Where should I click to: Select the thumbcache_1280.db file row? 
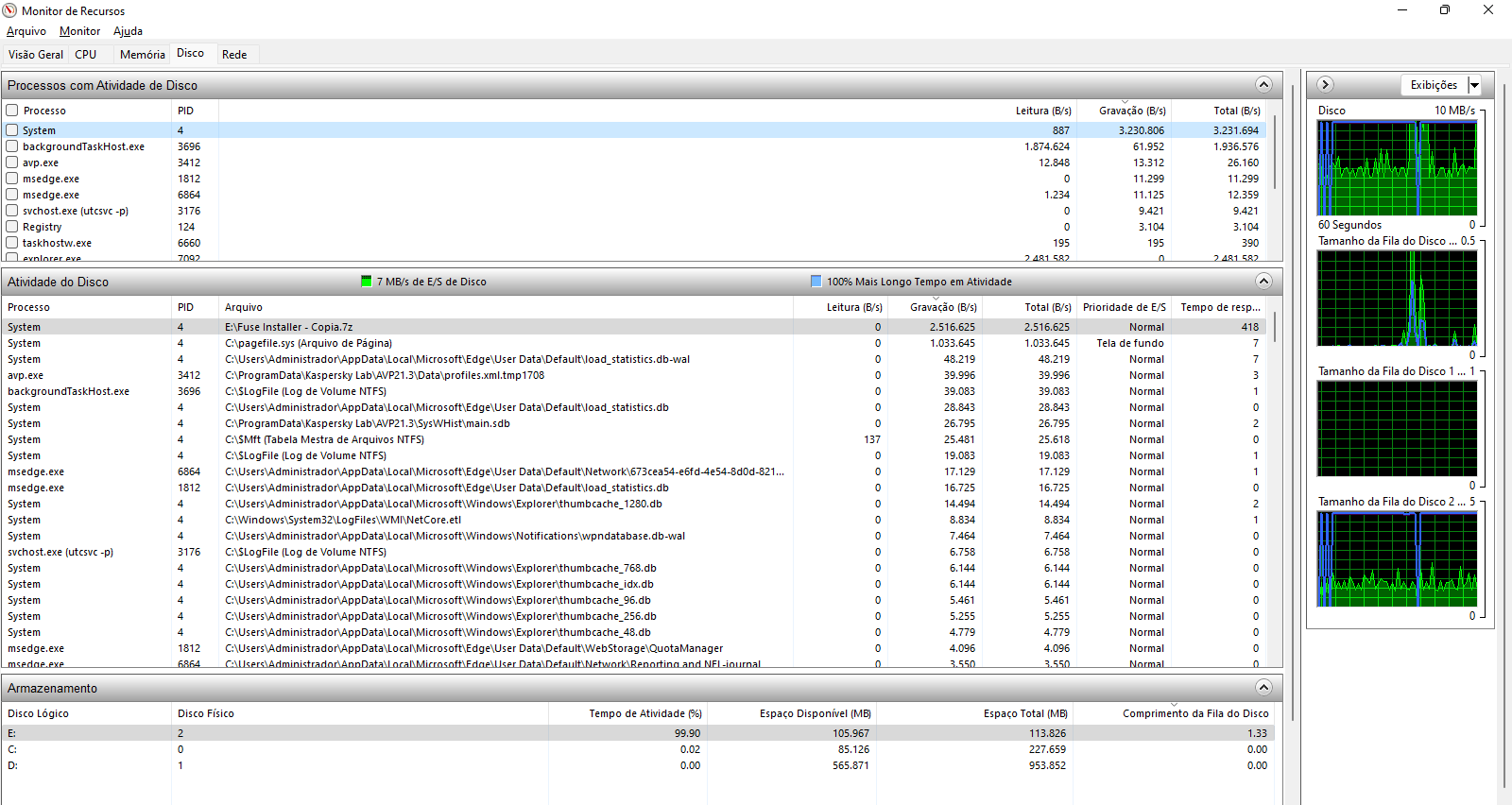coord(633,504)
